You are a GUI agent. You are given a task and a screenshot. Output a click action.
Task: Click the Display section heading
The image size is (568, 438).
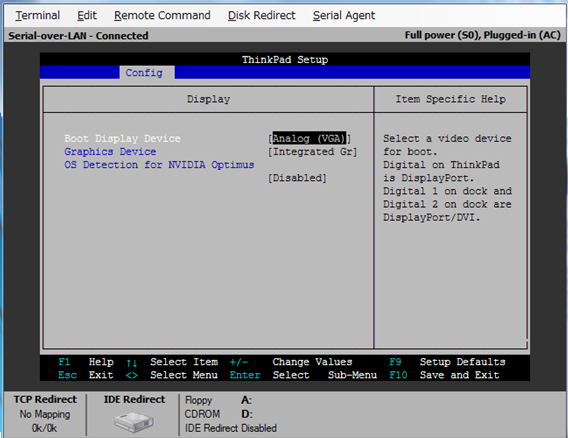point(209,99)
